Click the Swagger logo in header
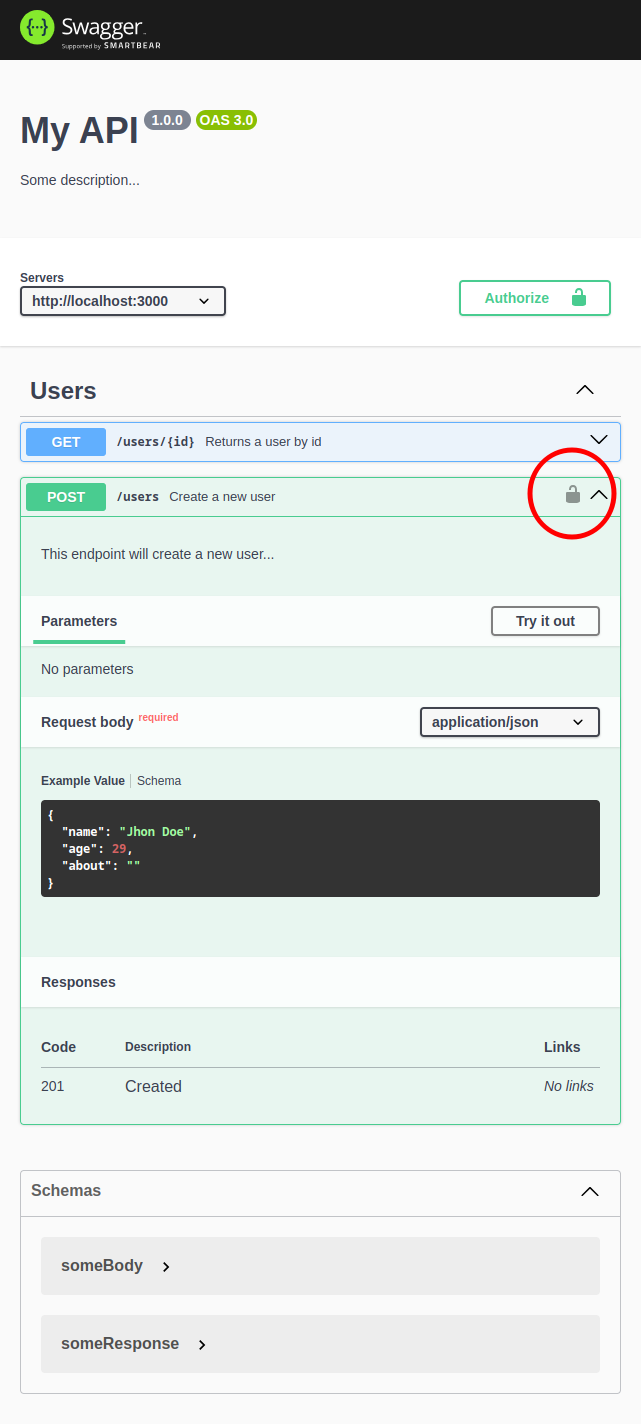 pos(90,30)
